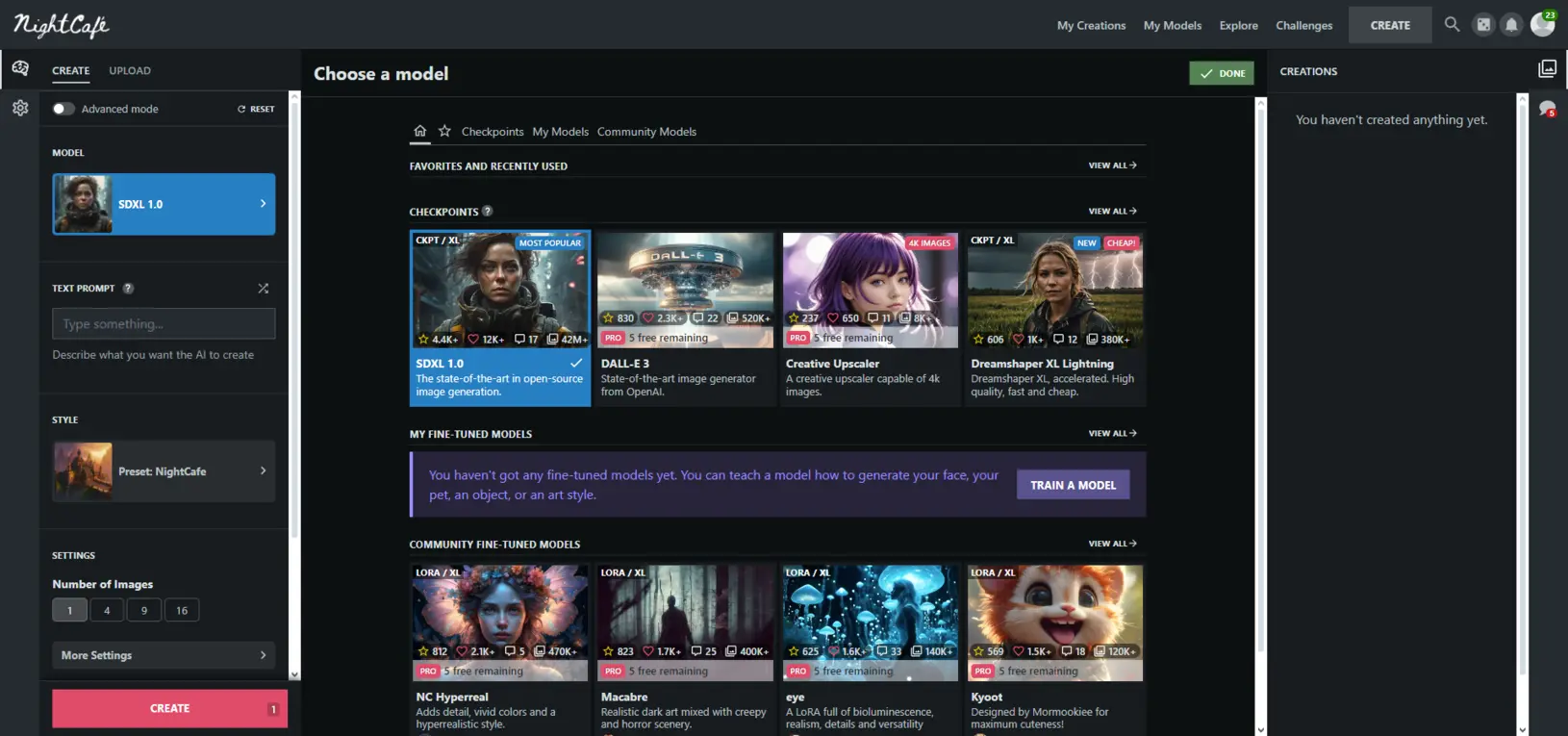
Task: Click the green DONE button
Action: (1222, 73)
